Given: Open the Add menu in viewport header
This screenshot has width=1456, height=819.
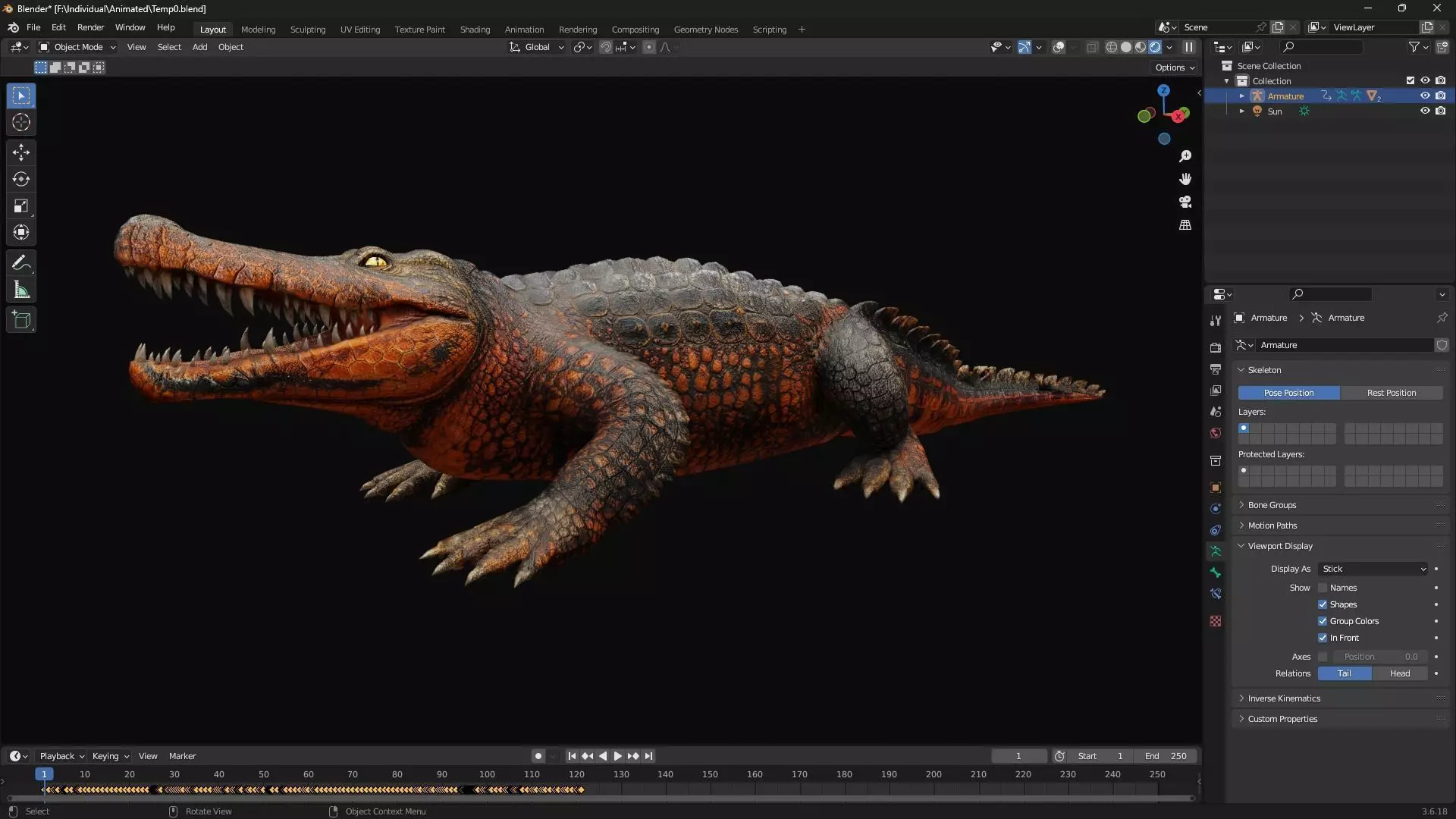Looking at the screenshot, I should tap(199, 47).
